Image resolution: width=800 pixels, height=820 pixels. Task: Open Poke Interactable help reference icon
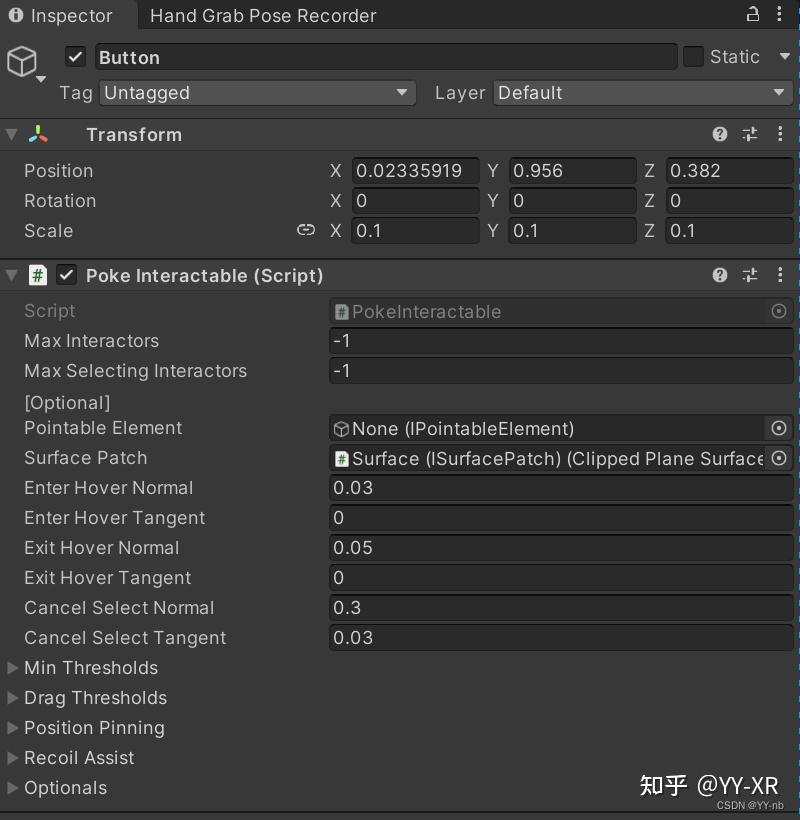pos(719,275)
